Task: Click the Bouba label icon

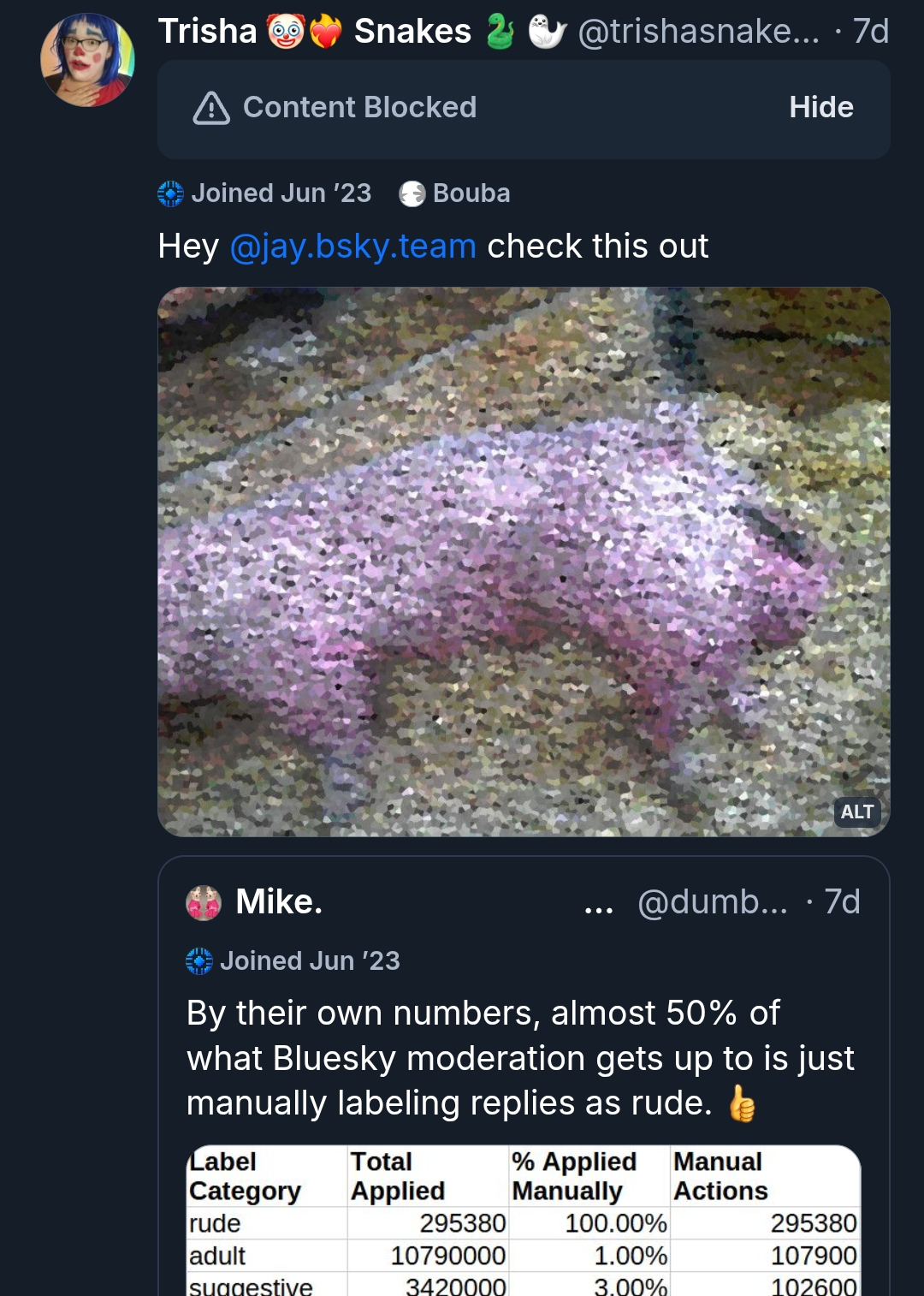Action: point(412,194)
